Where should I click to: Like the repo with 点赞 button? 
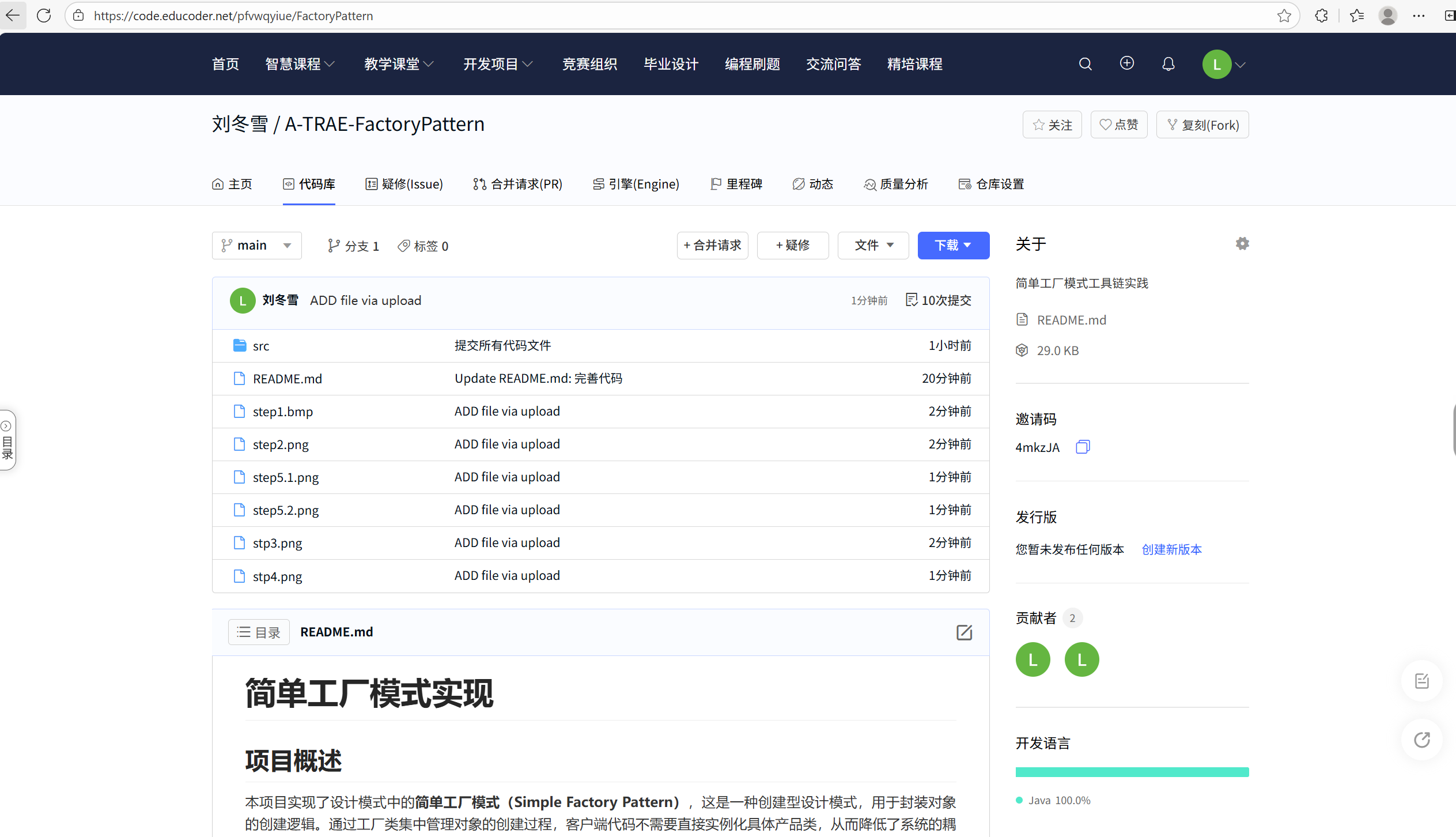[1118, 125]
